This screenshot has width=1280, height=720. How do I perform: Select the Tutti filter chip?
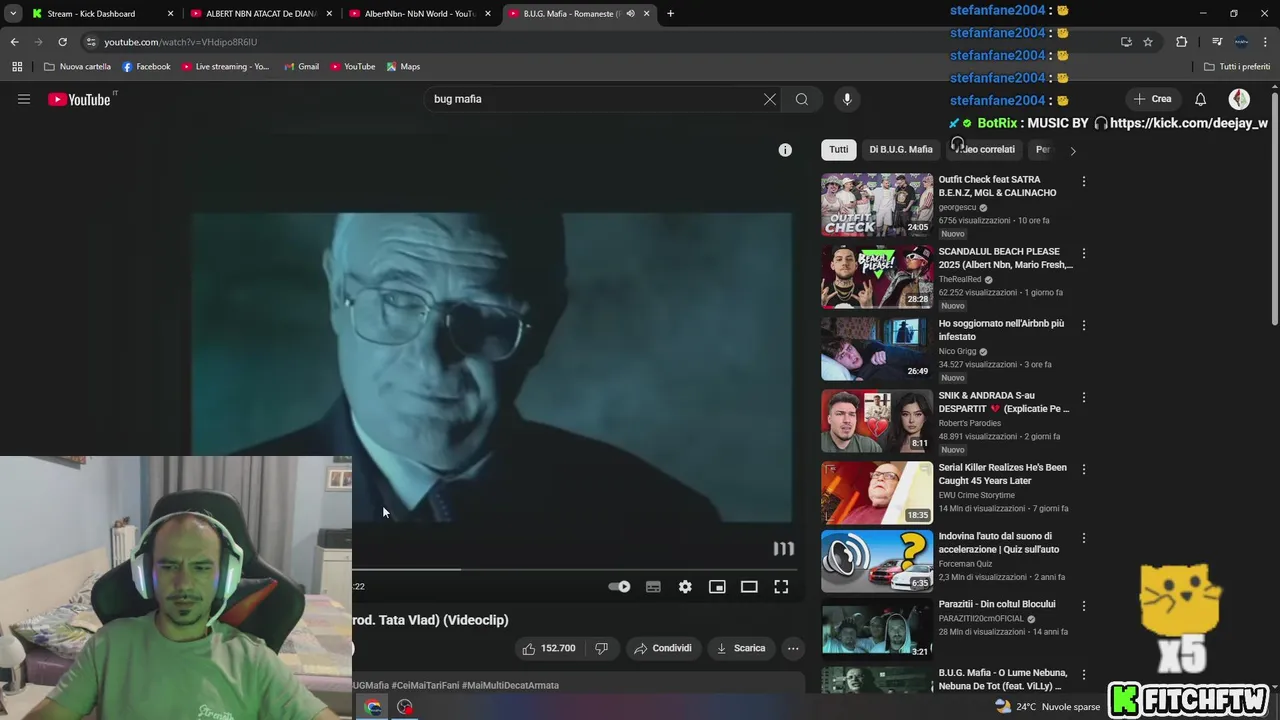point(838,150)
